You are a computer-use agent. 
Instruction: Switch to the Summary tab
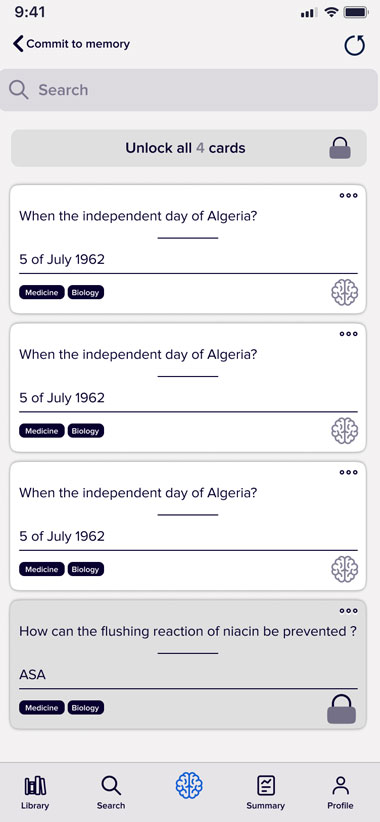pos(266,793)
